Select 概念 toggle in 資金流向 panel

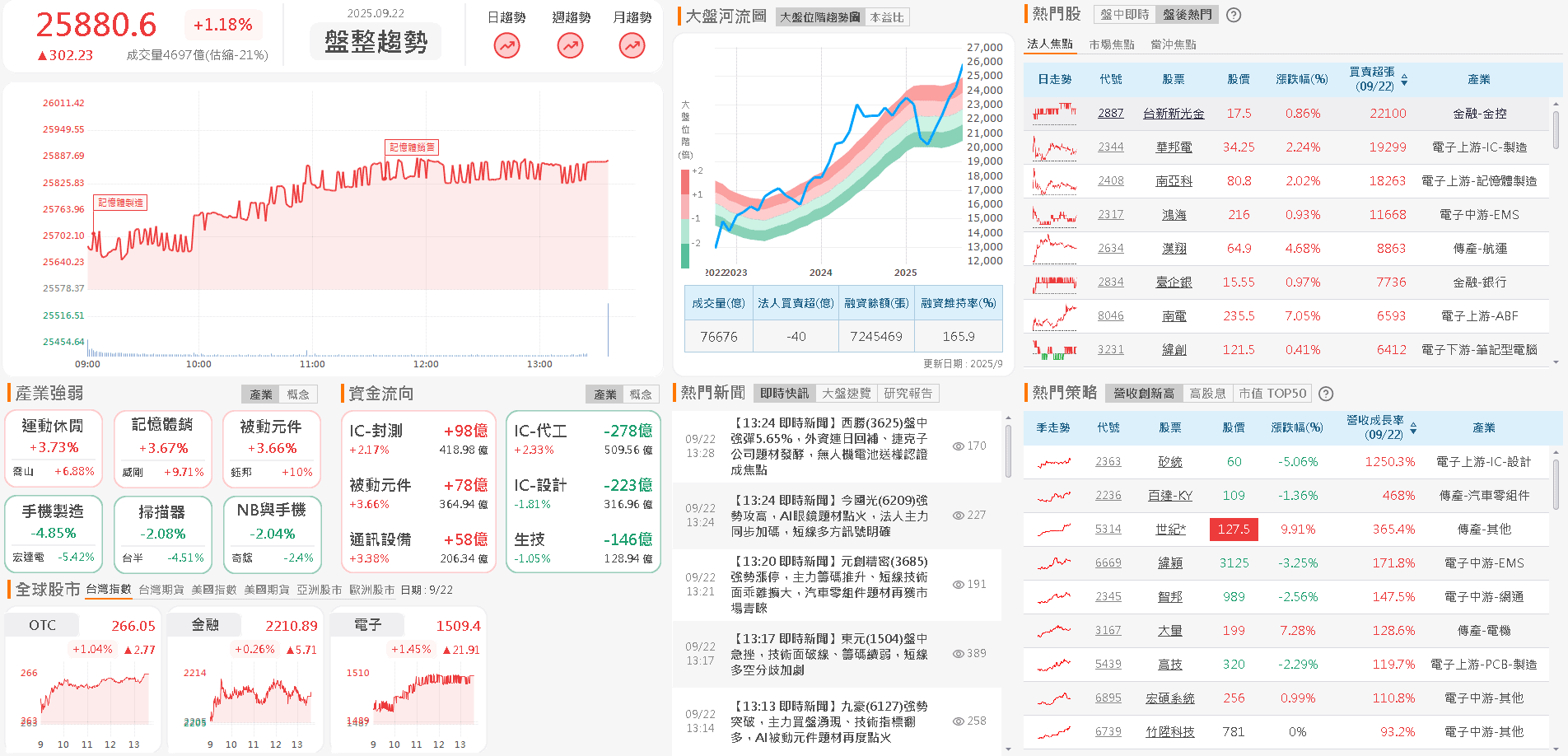(x=641, y=394)
